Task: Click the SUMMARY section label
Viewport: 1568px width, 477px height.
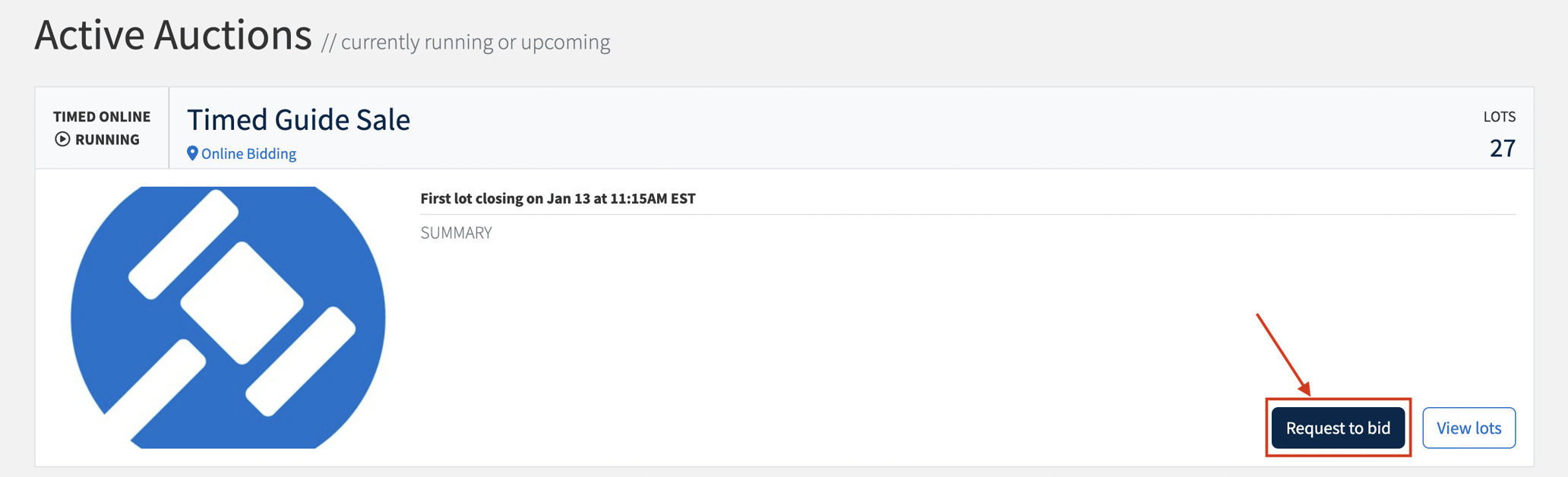Action: [457, 232]
